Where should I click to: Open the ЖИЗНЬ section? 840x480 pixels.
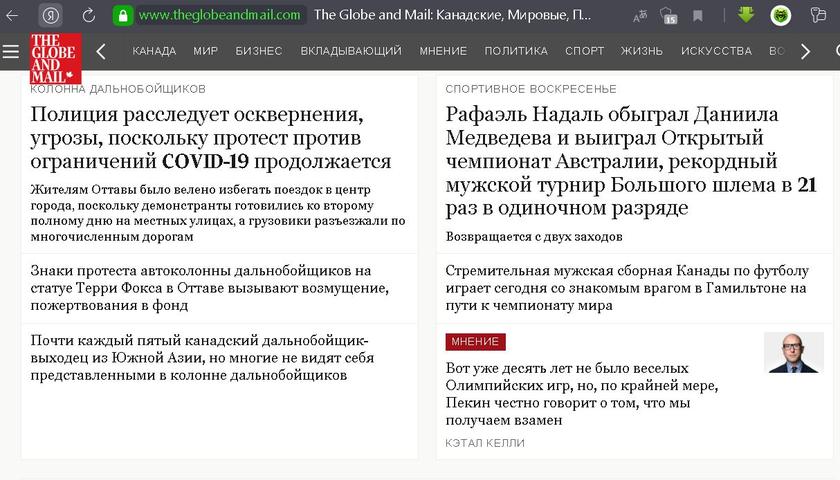(x=642, y=51)
